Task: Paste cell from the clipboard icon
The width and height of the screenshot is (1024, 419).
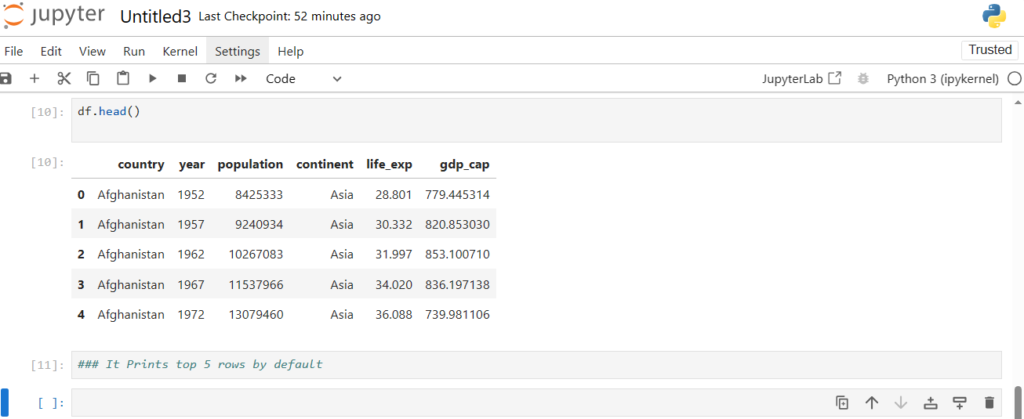Action: pyautogui.click(x=123, y=78)
